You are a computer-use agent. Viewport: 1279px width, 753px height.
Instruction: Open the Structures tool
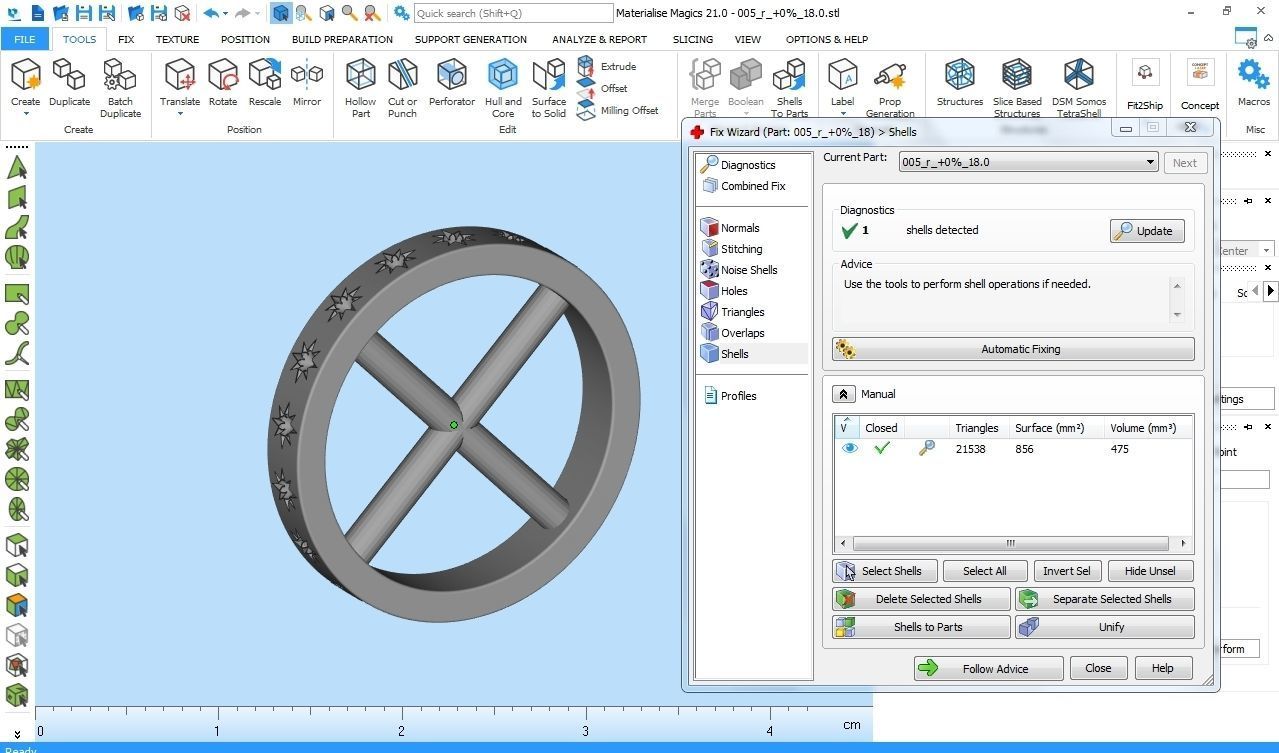tap(960, 82)
